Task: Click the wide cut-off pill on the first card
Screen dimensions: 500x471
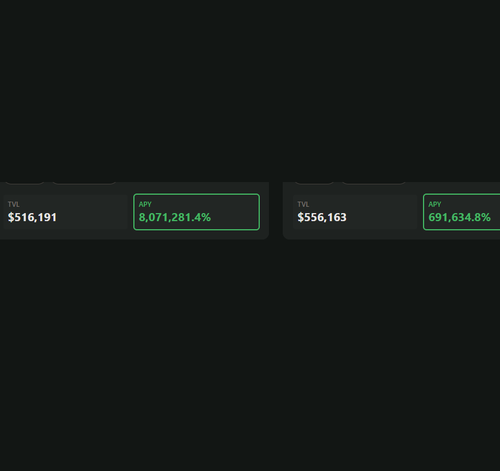Action: point(84,183)
